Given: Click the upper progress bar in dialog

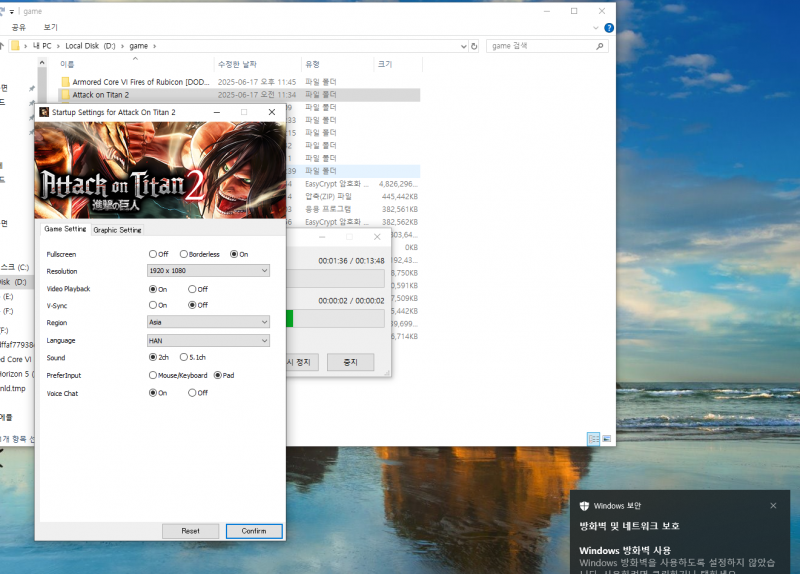Looking at the screenshot, I should (x=335, y=279).
